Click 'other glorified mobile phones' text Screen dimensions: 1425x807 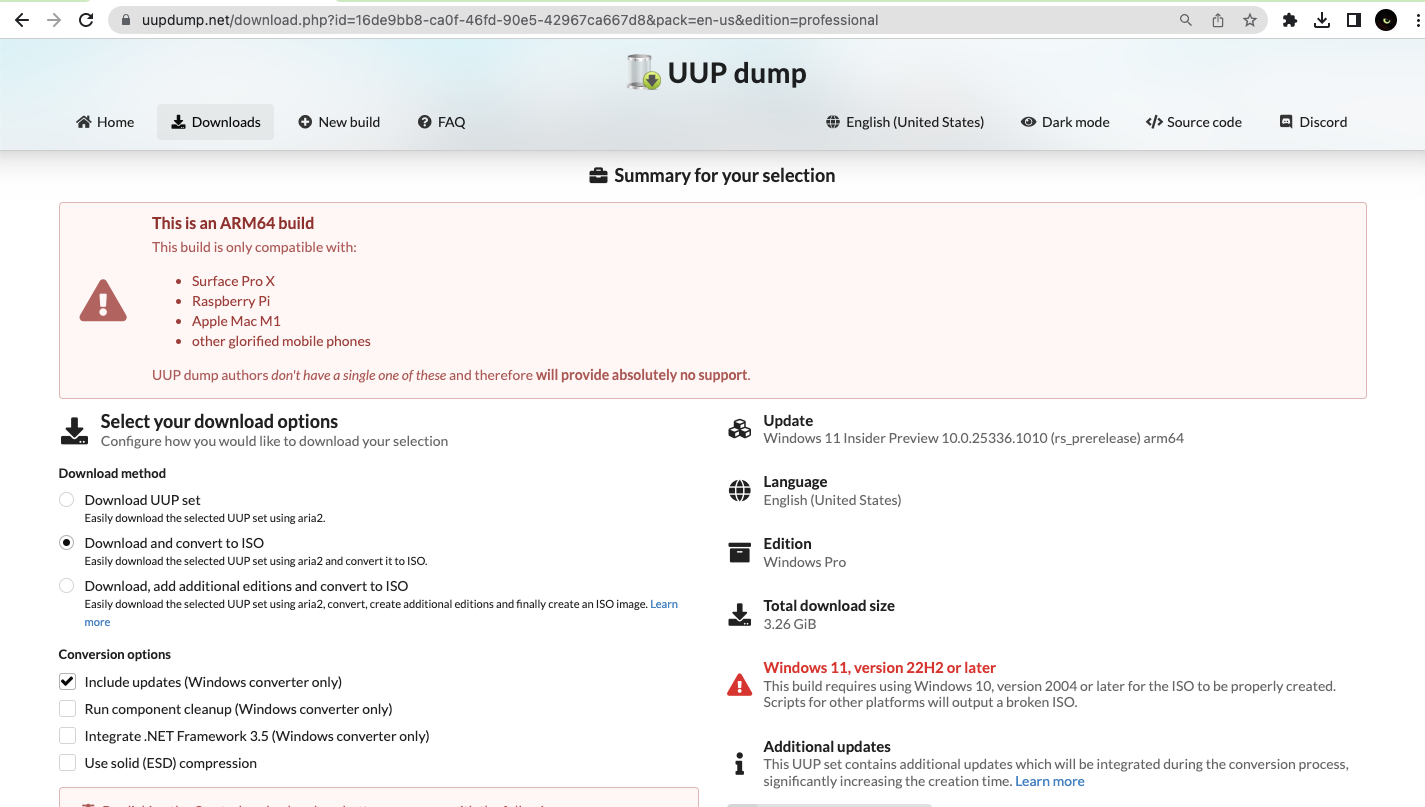281,341
